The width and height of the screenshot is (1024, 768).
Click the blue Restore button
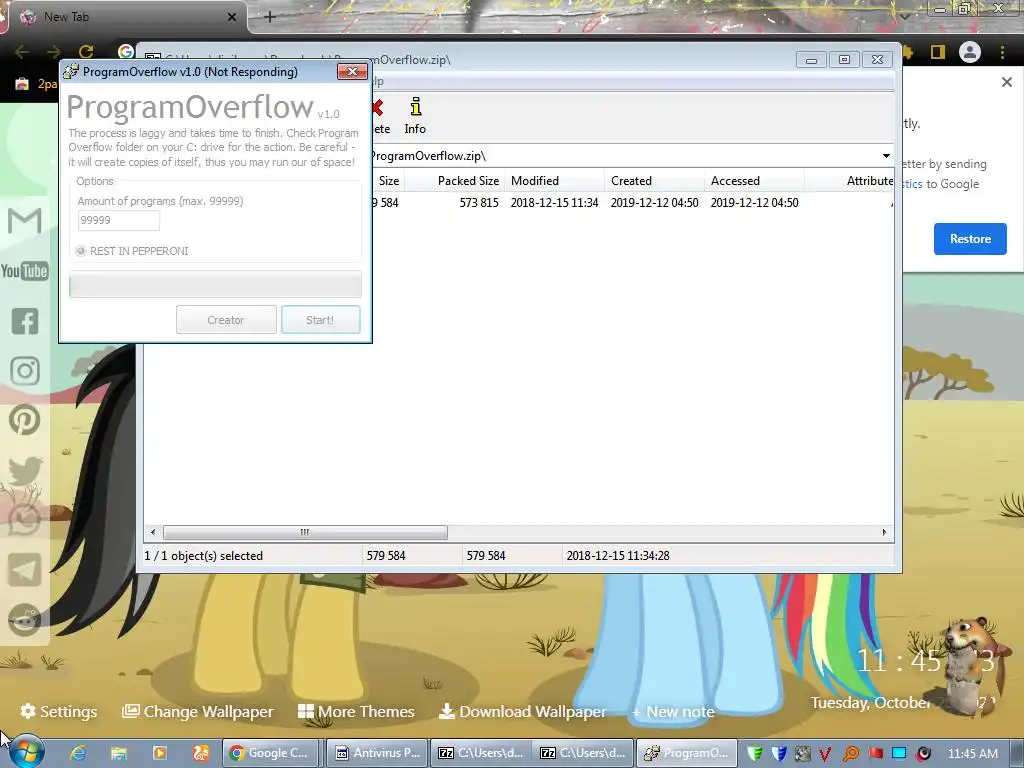(970, 239)
